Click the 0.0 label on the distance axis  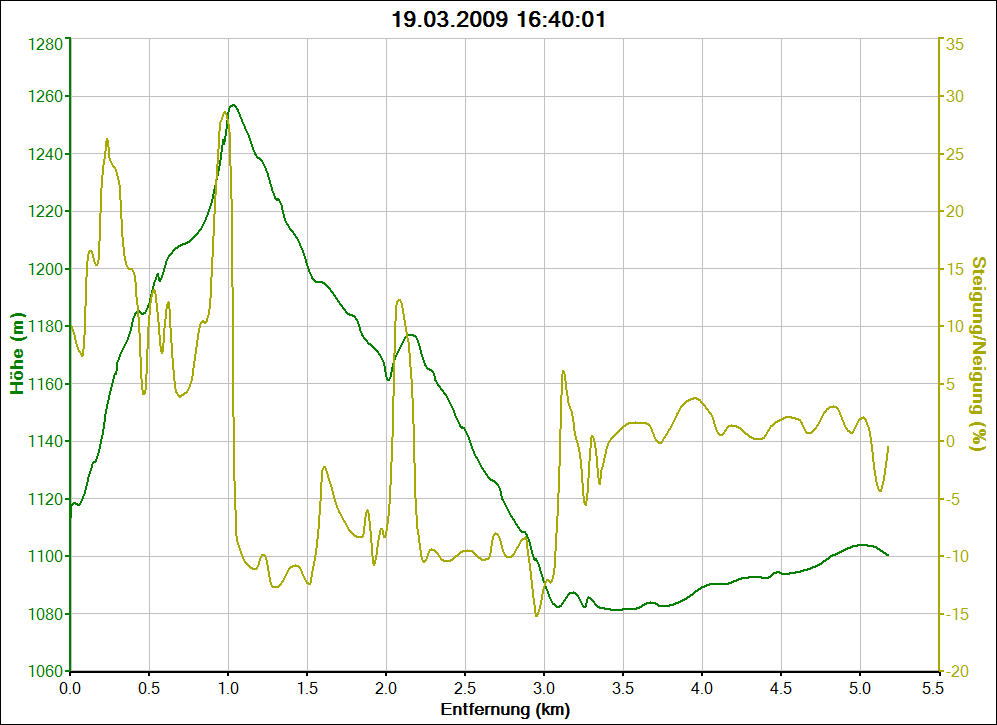(x=70, y=689)
